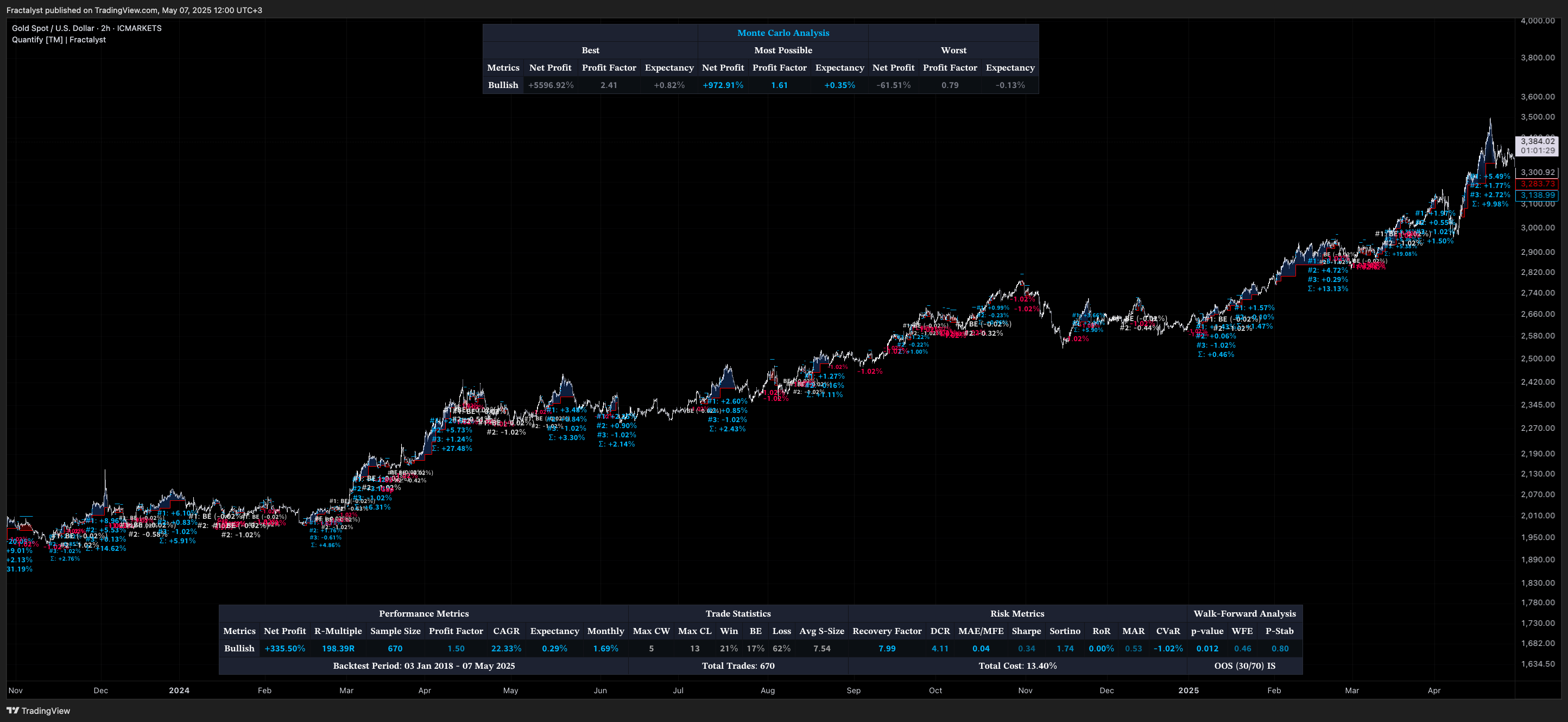Select the Recovery Factor value 7.99

pos(887,648)
